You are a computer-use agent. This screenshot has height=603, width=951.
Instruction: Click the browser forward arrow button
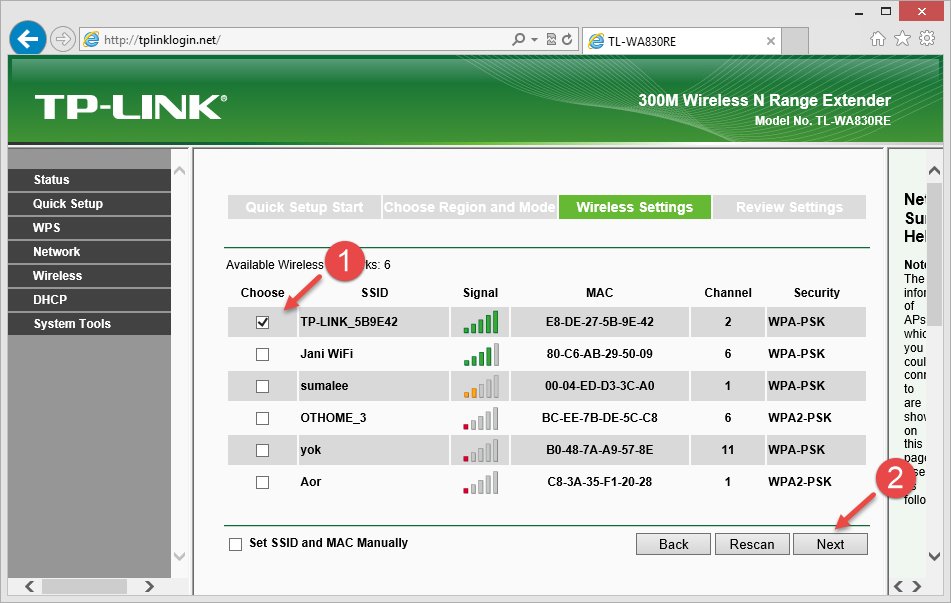[62, 40]
